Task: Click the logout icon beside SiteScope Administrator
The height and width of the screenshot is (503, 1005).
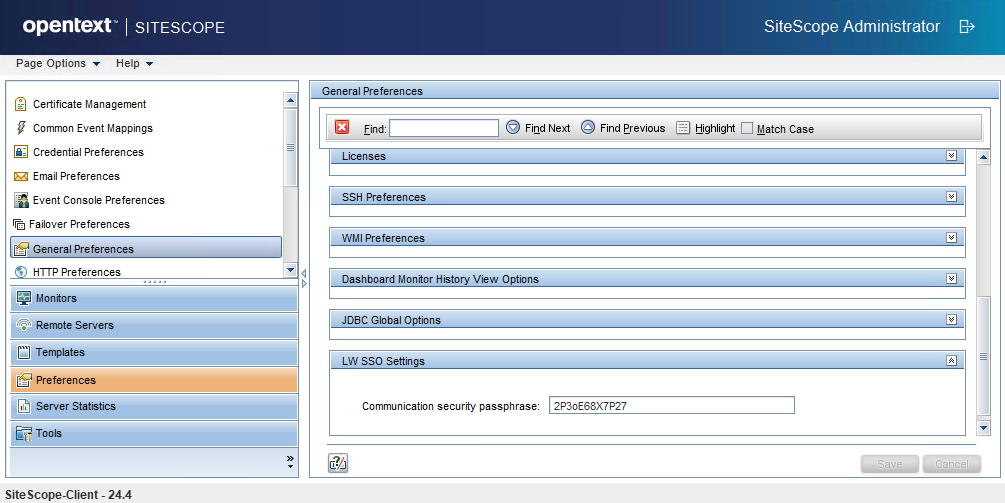Action: click(x=967, y=27)
